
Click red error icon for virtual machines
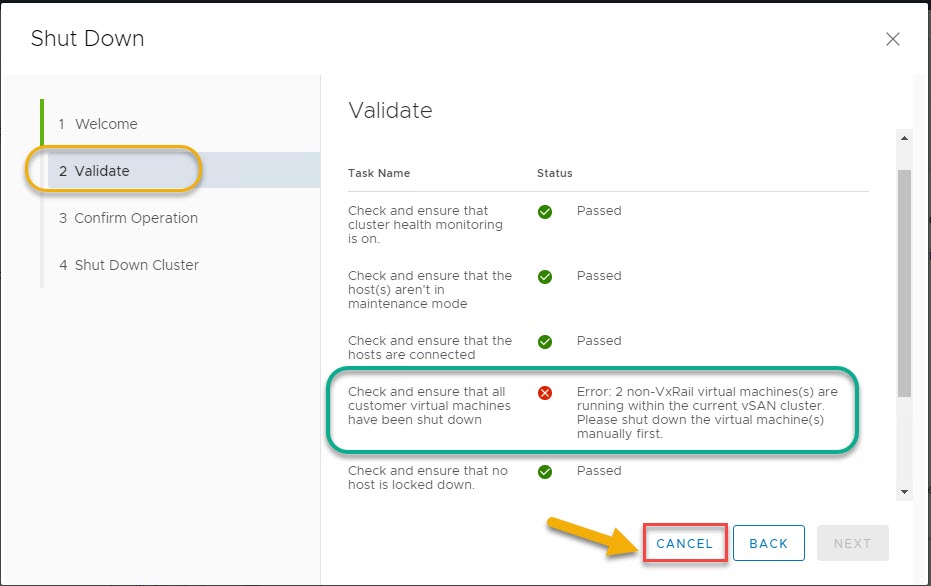pyautogui.click(x=545, y=393)
